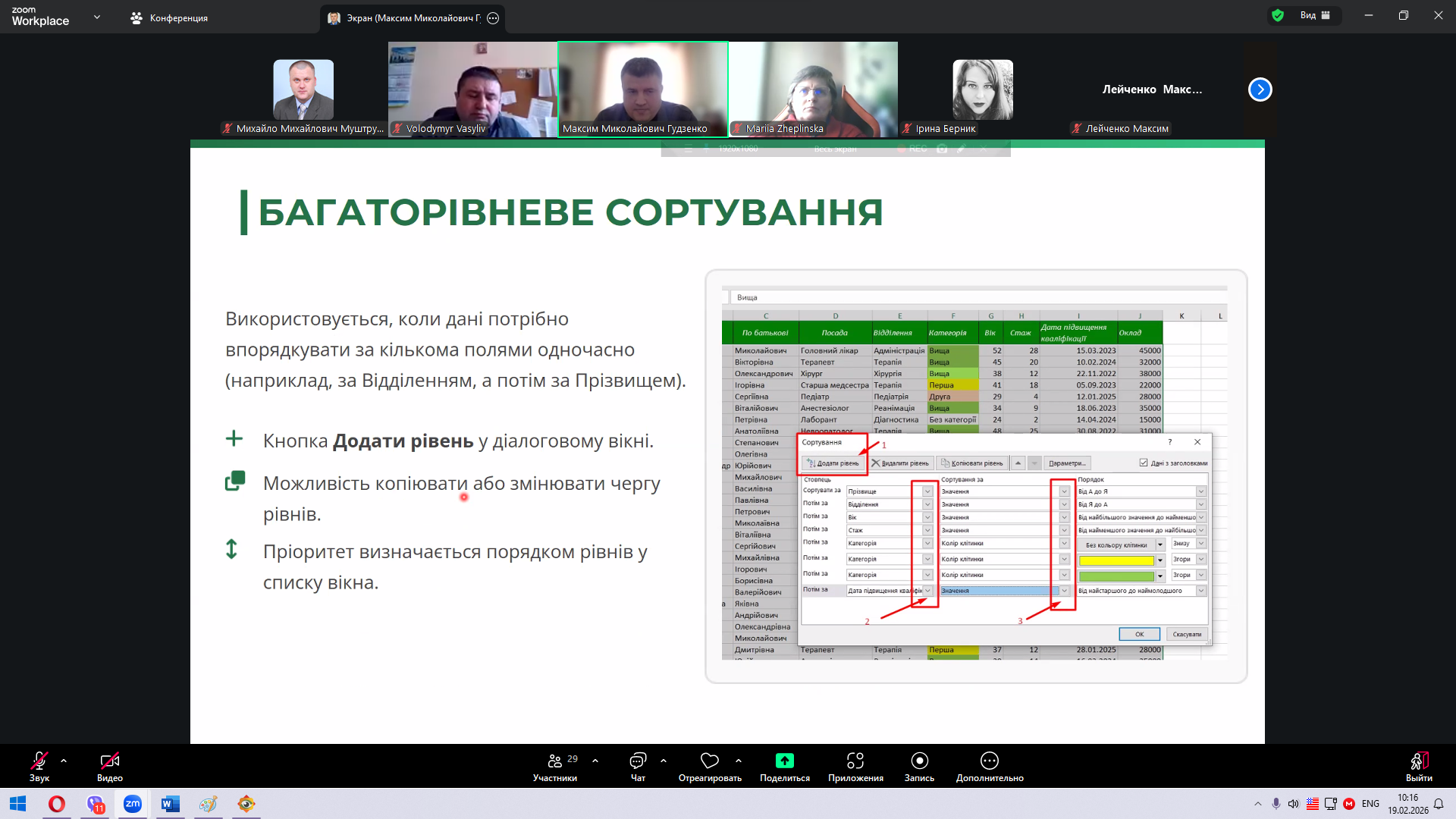Open the Чат chat panel

pos(638,761)
